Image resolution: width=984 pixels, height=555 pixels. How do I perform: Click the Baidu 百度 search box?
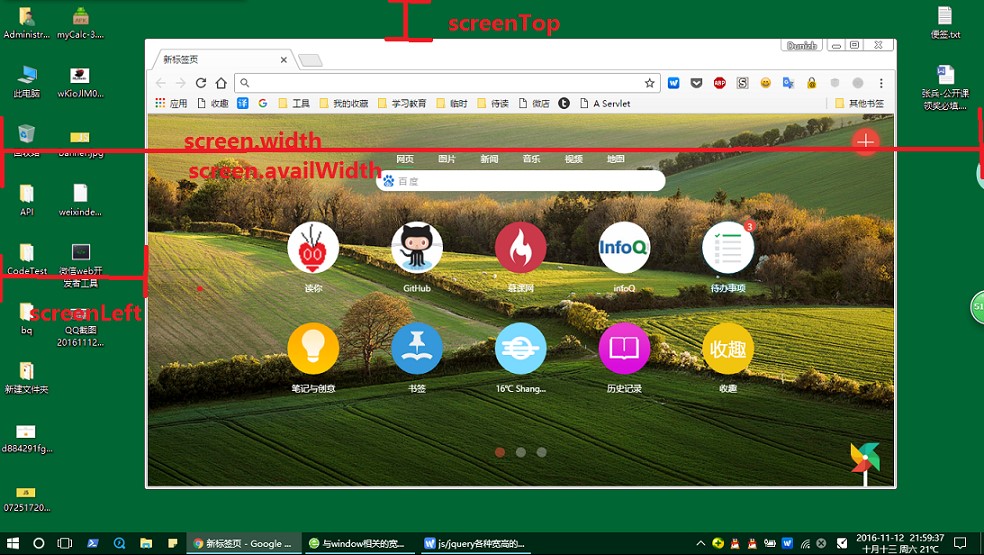521,181
